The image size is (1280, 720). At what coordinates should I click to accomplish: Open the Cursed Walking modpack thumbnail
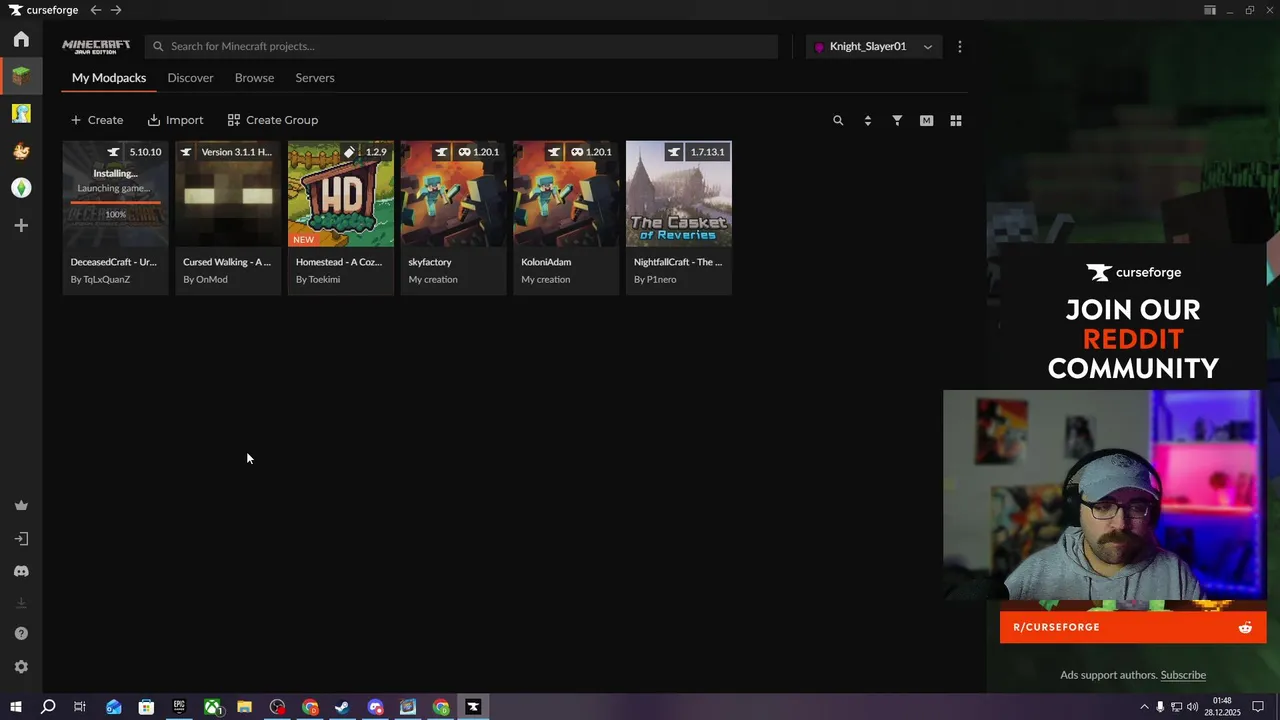[228, 194]
